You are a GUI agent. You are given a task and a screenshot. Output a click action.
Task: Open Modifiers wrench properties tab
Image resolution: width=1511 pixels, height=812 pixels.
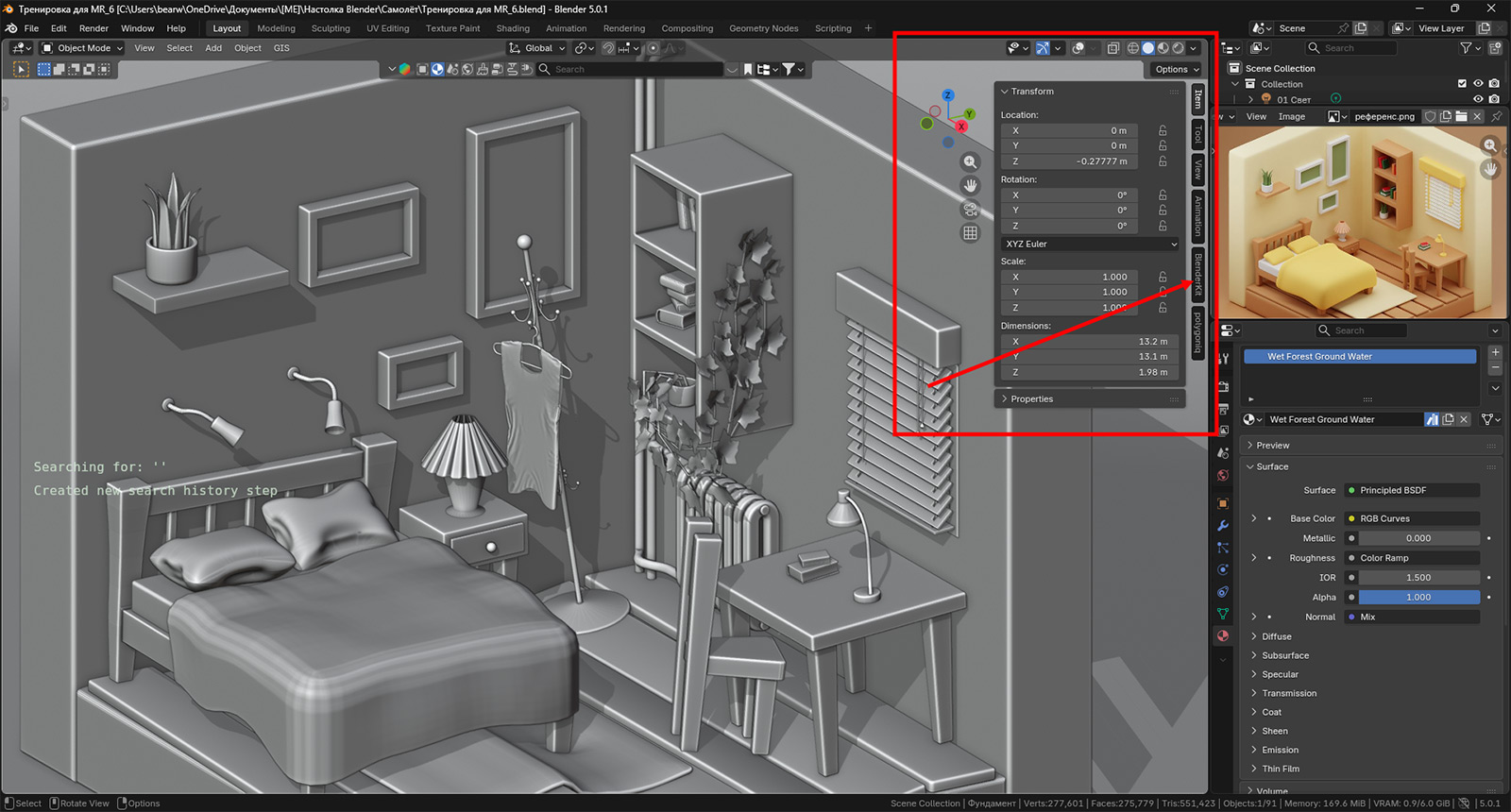(x=1223, y=526)
